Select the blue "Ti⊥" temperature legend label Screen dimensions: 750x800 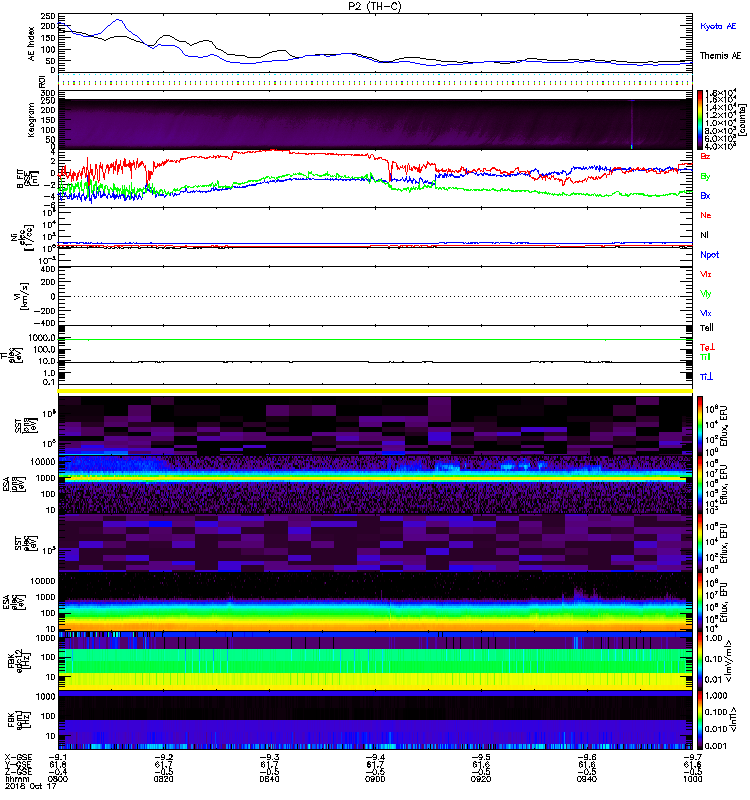706,377
